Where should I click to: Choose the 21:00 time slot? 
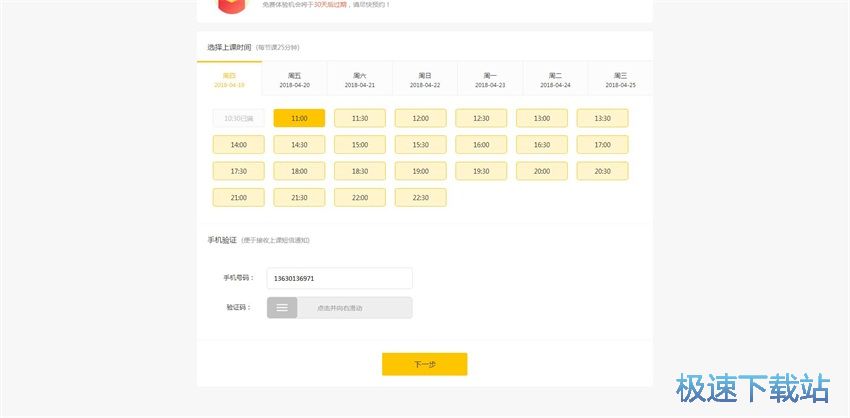(239, 198)
